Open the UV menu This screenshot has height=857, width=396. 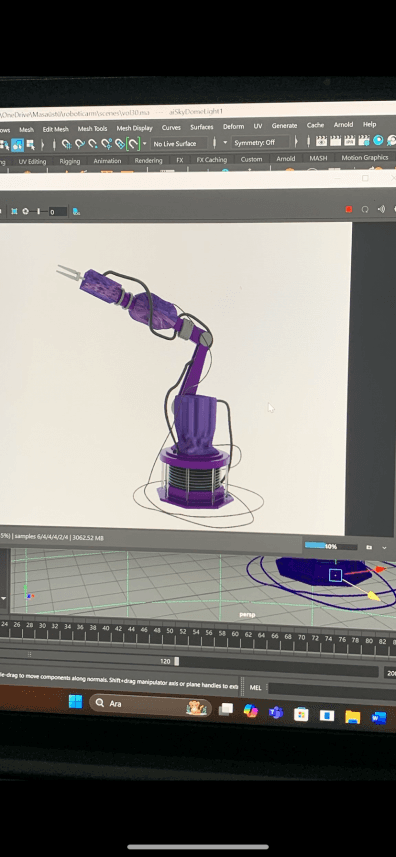pyautogui.click(x=258, y=126)
